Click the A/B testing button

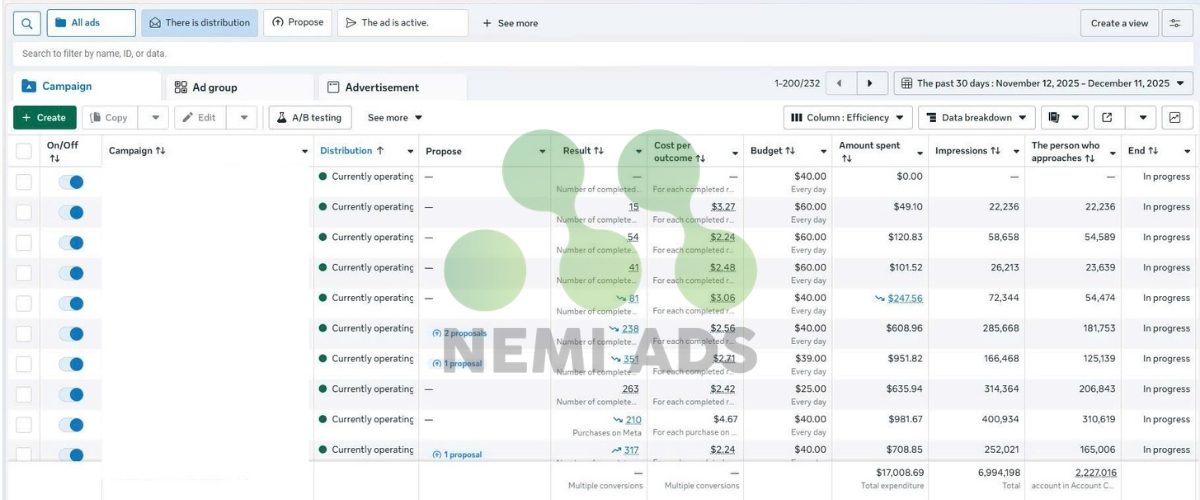tap(310, 118)
